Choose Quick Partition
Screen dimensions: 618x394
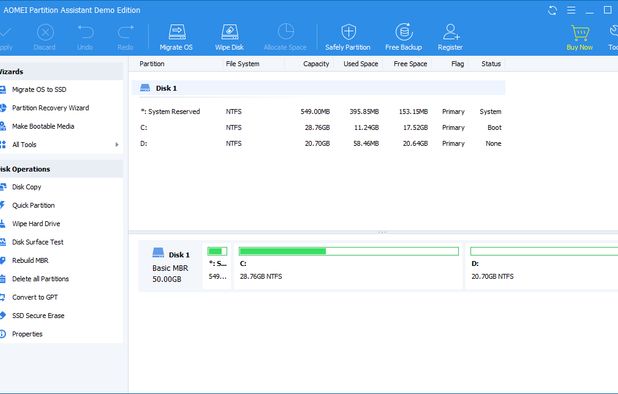coord(33,205)
